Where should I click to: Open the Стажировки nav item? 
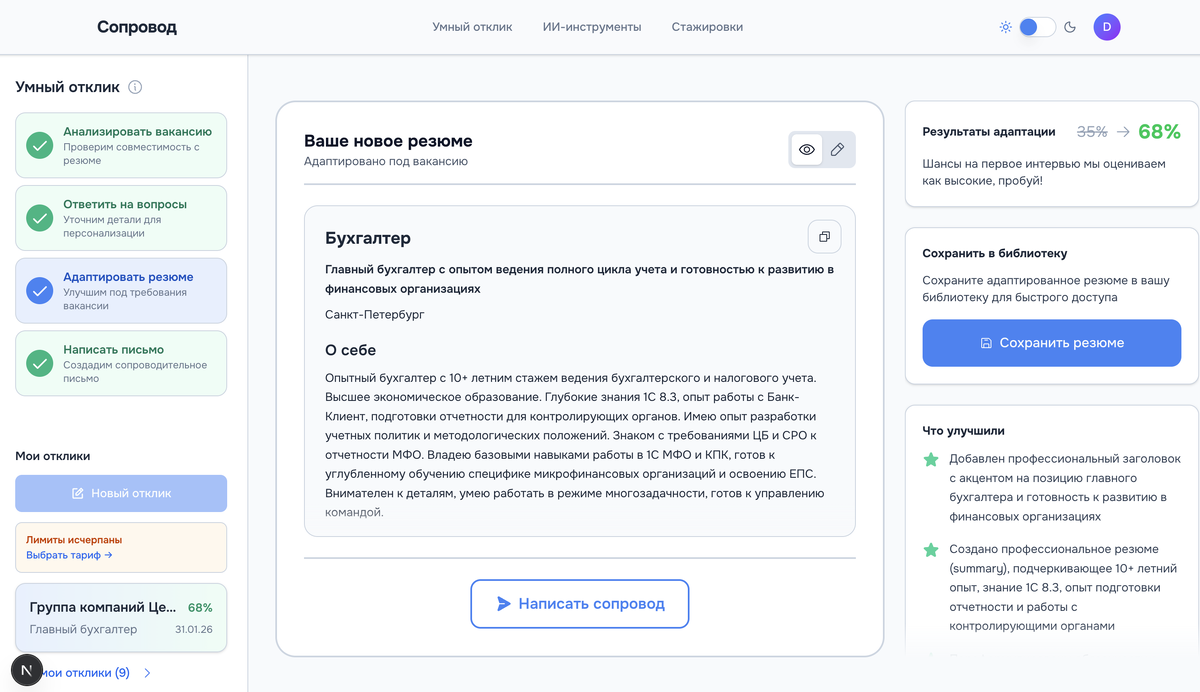point(707,27)
